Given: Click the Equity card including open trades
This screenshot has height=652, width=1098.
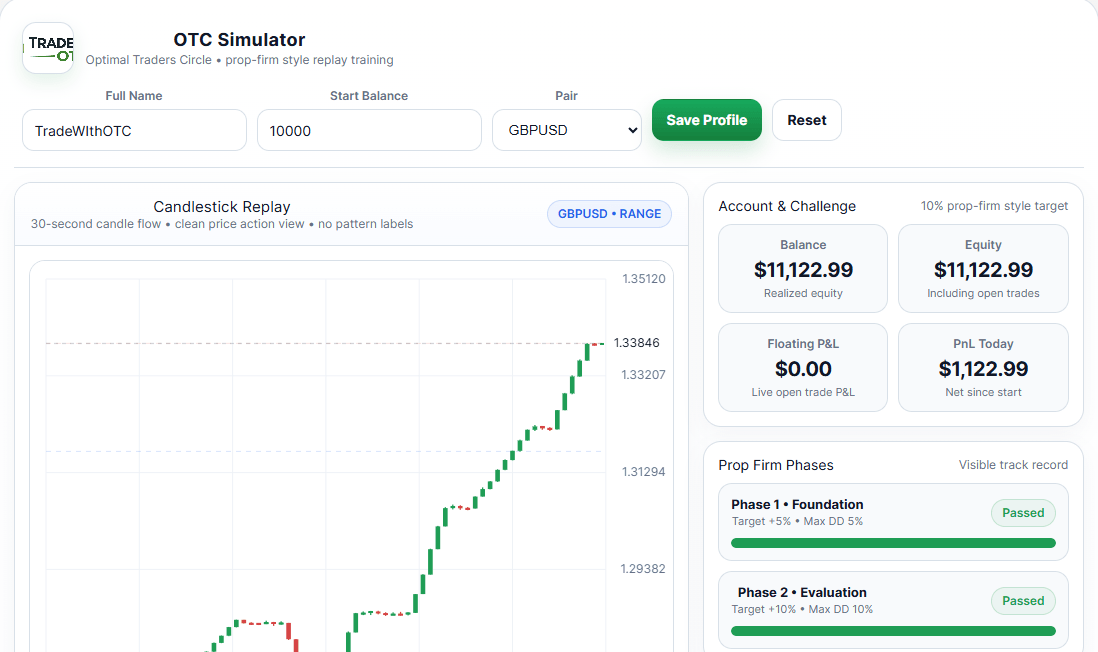Looking at the screenshot, I should [983, 268].
